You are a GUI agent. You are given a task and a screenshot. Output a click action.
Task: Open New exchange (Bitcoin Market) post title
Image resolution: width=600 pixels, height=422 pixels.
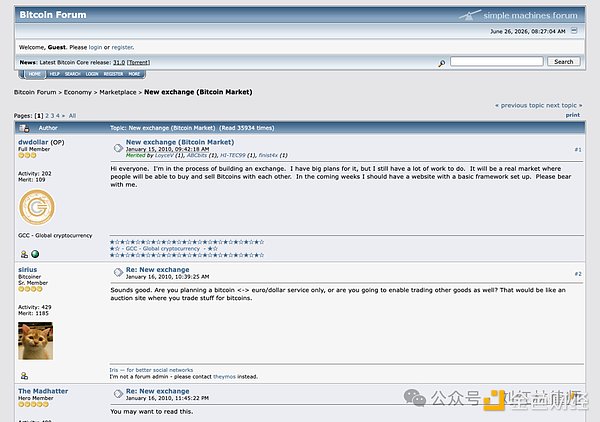pos(180,142)
